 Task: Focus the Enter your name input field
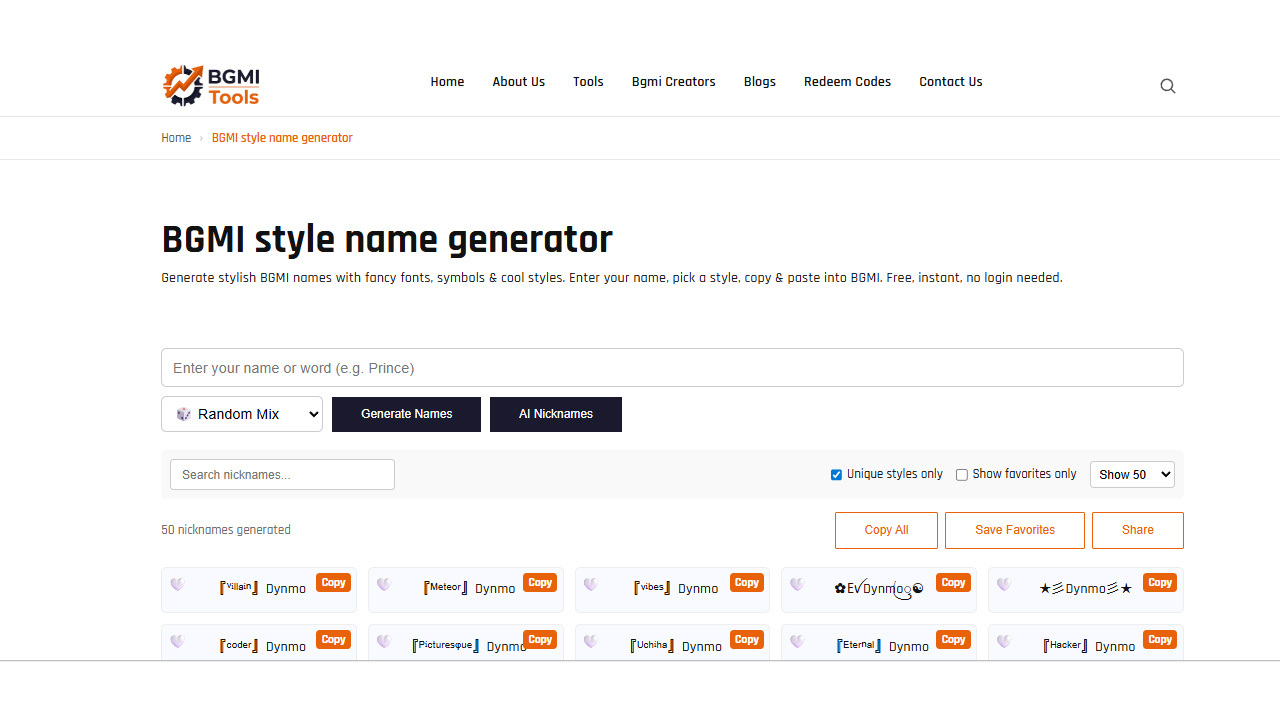672,368
